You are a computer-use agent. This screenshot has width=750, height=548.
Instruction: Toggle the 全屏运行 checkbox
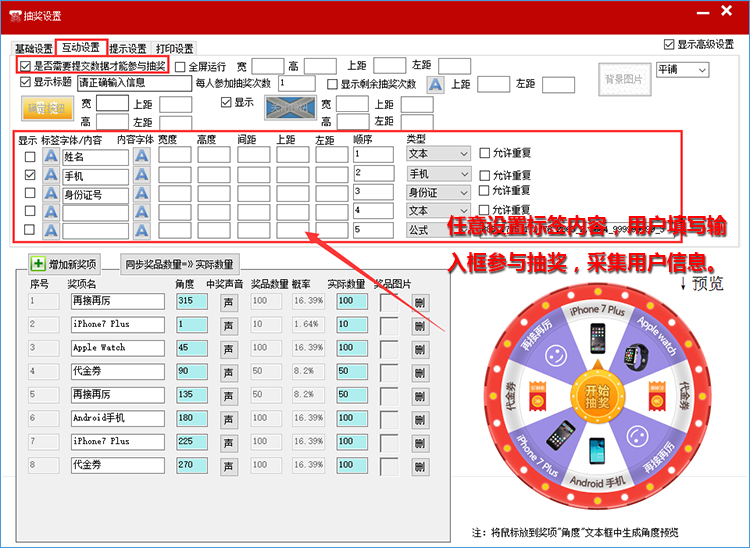[181, 67]
